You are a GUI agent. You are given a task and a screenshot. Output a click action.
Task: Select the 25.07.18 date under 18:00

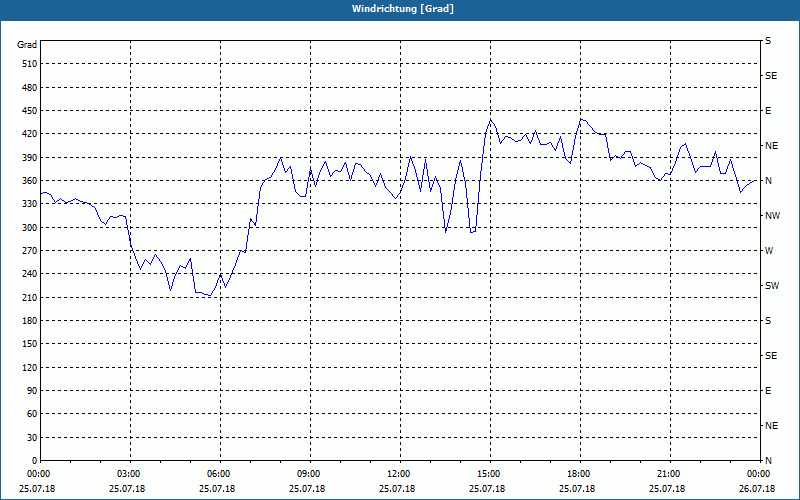[577, 489]
